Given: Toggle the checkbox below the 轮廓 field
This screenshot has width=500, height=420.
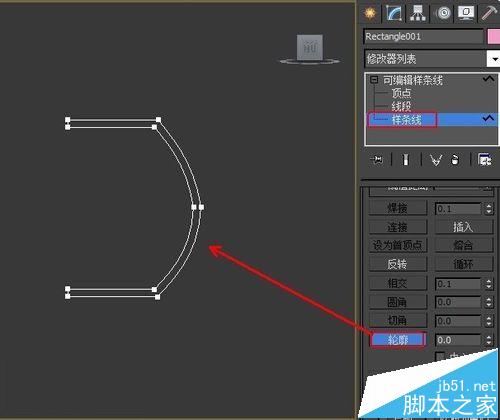Looking at the screenshot, I should (x=440, y=356).
